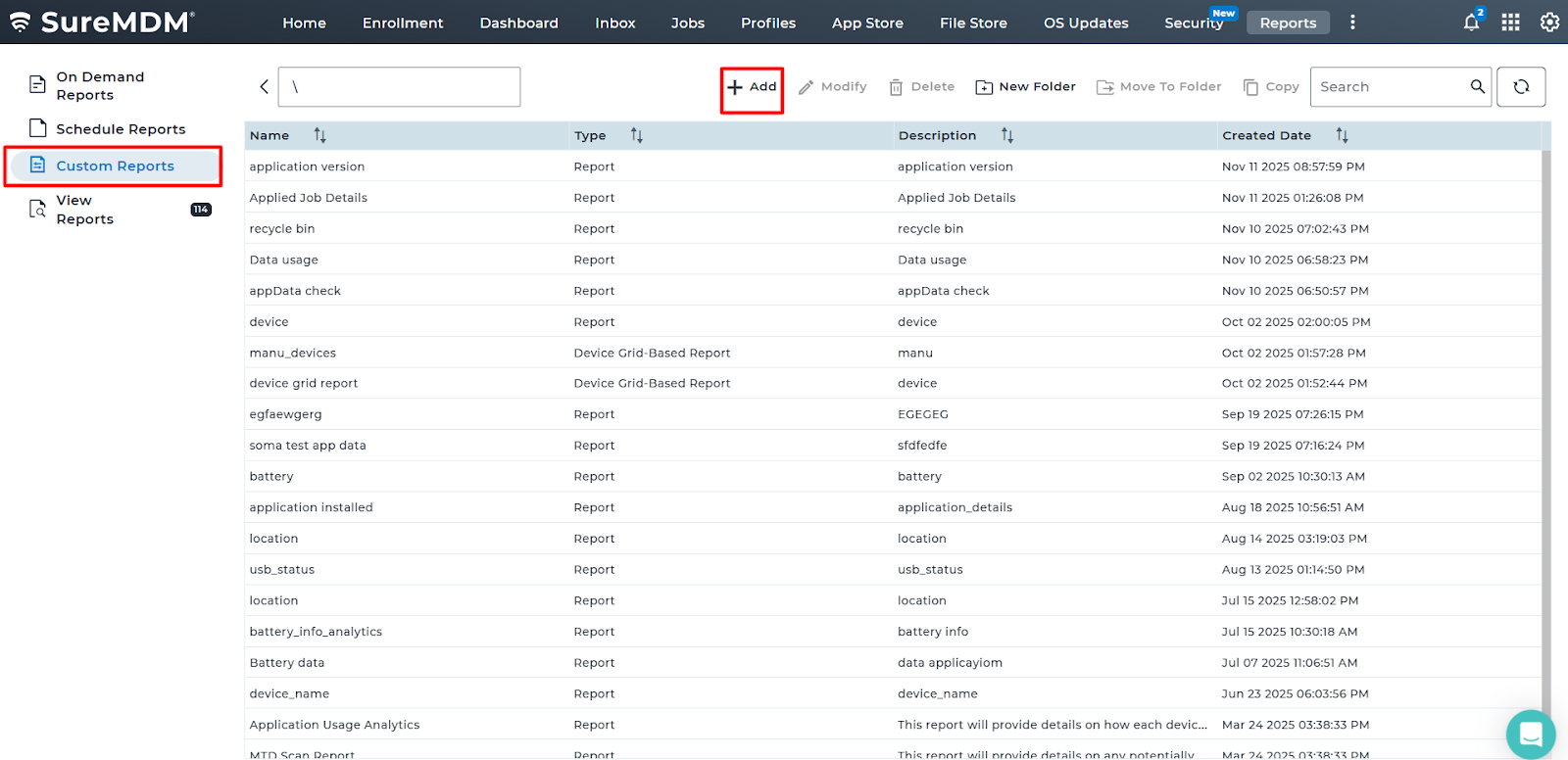The width and height of the screenshot is (1568, 760).
Task: Sort table by Type column
Action: tap(636, 136)
